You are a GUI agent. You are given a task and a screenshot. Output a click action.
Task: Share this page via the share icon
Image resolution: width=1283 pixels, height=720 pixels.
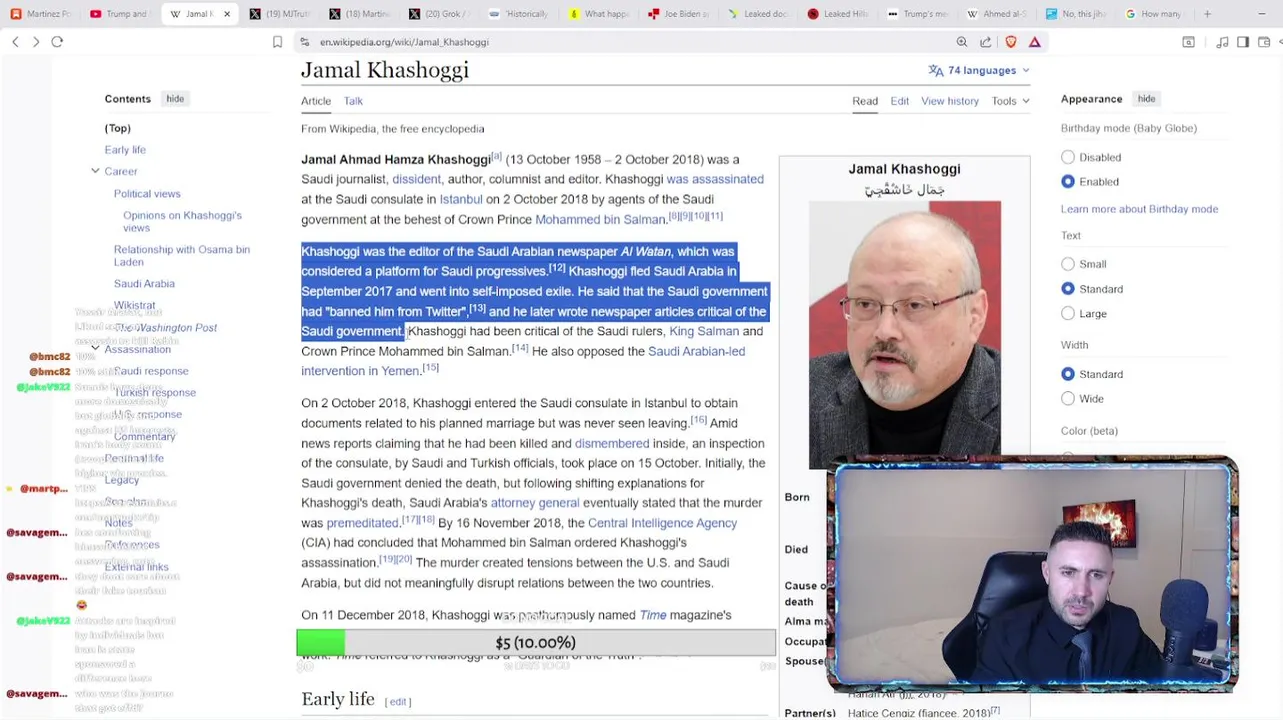click(986, 42)
